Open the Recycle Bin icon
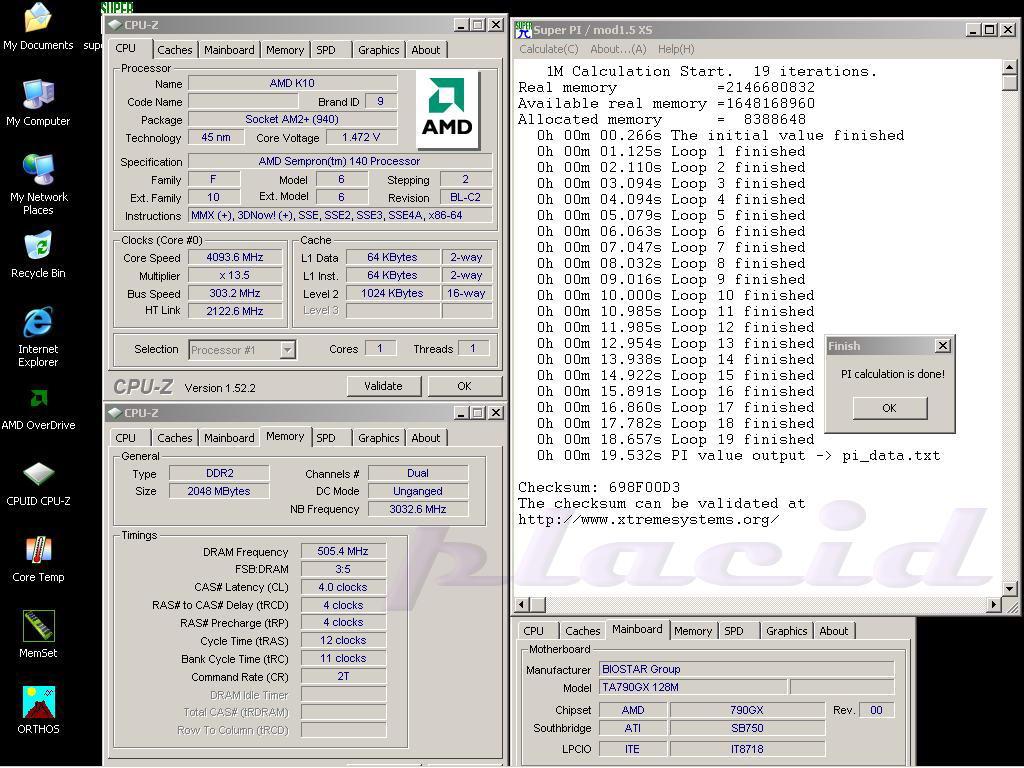This screenshot has height=768, width=1024. point(38,254)
